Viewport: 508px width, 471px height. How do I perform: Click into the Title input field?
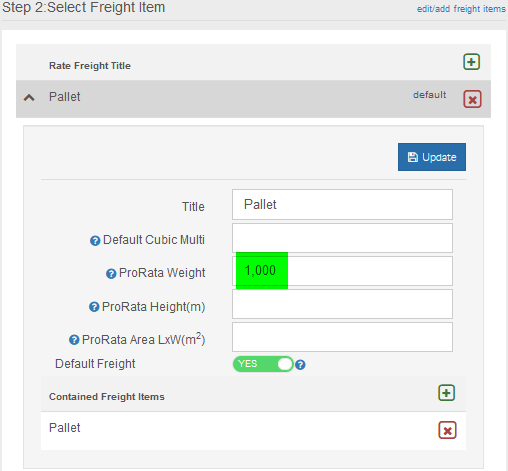click(342, 204)
